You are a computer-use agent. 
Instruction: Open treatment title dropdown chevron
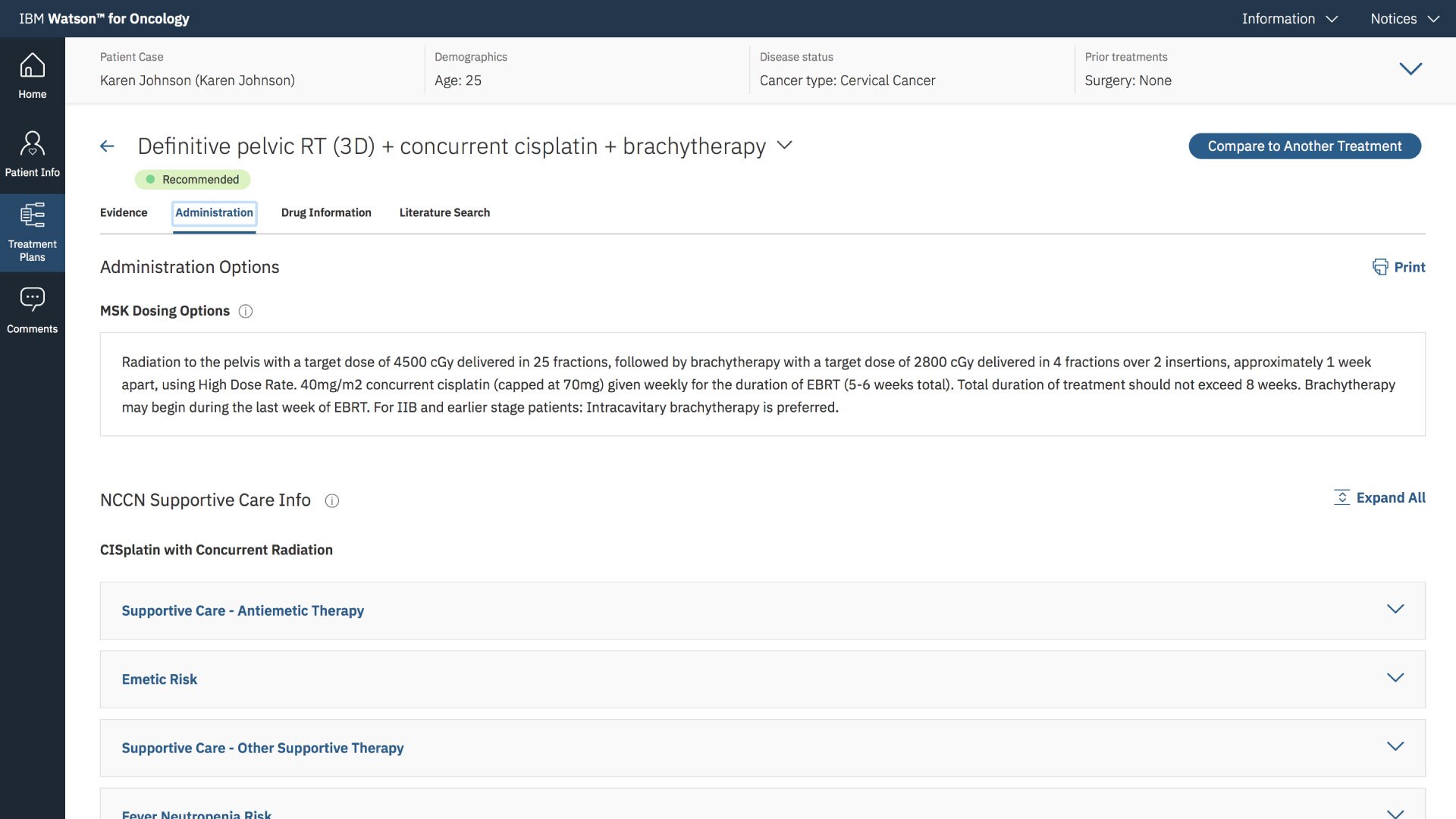pos(785,145)
